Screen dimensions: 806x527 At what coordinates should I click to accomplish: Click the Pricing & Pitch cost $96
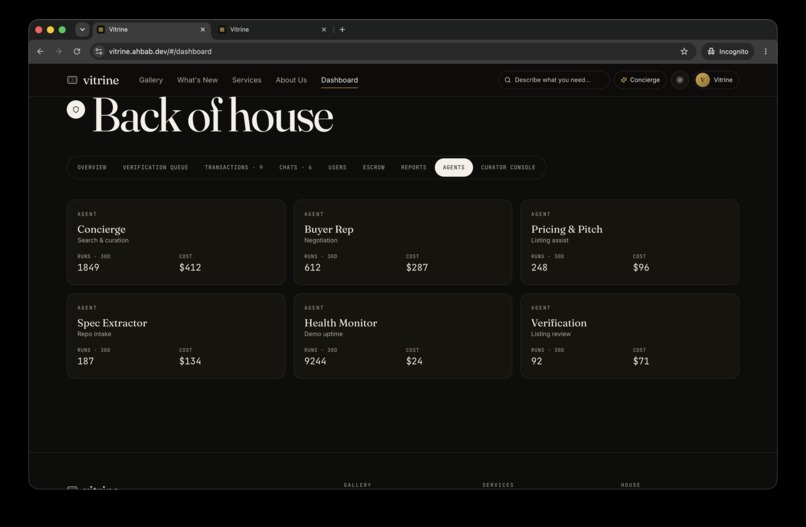click(641, 267)
